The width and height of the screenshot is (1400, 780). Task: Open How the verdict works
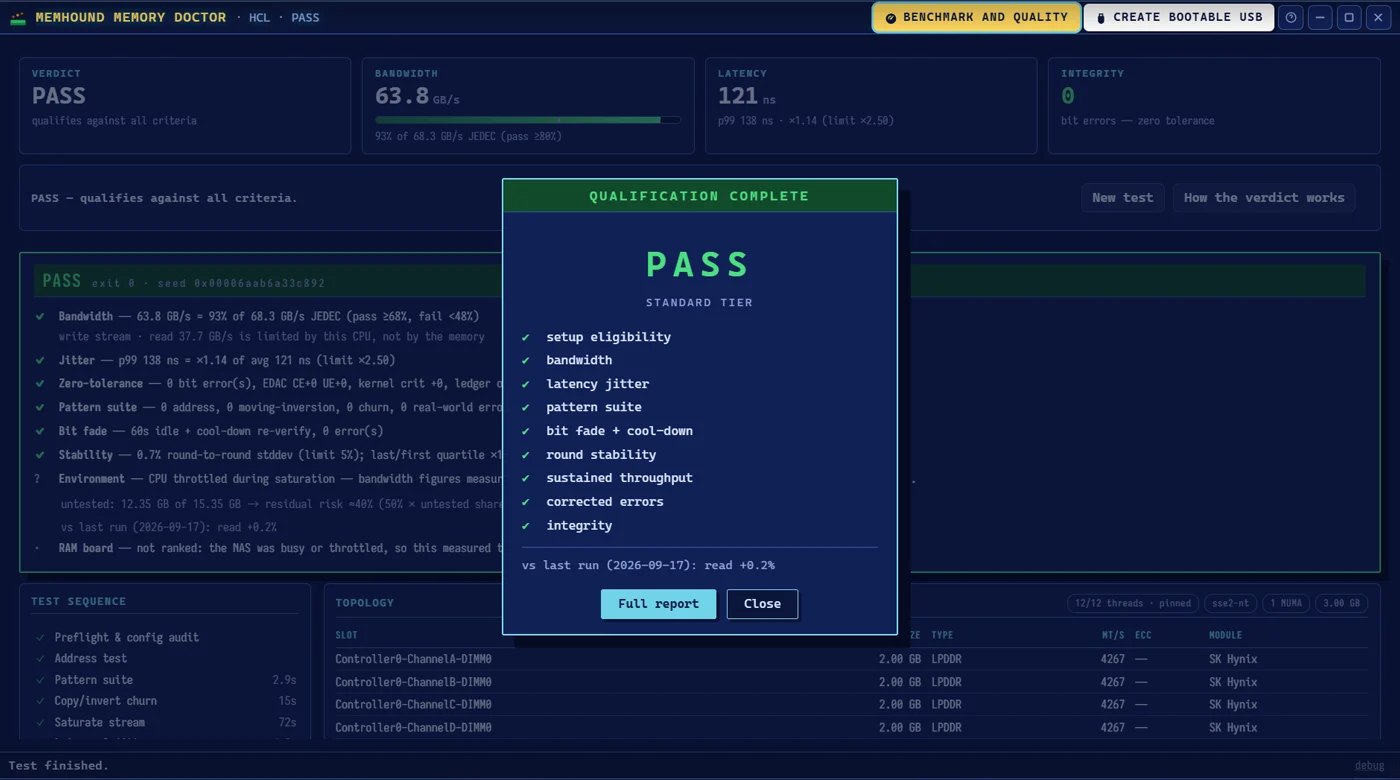1264,198
